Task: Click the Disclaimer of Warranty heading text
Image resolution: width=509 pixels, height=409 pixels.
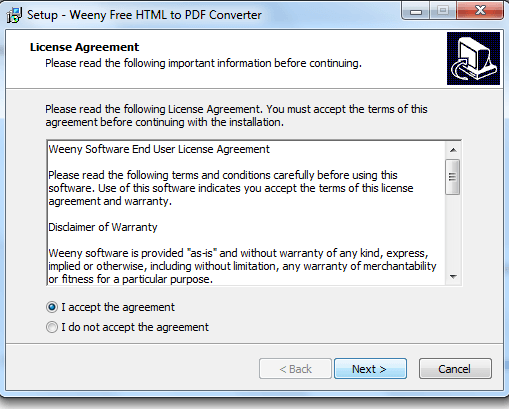Action: coord(103,227)
